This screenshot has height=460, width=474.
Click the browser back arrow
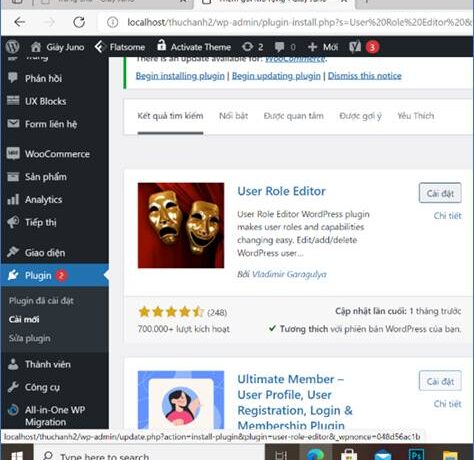pyautogui.click(x=20, y=22)
